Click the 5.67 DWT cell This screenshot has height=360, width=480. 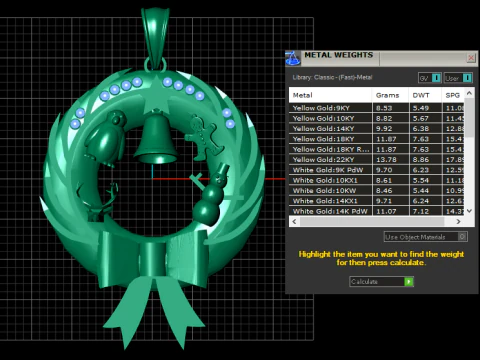pos(425,118)
